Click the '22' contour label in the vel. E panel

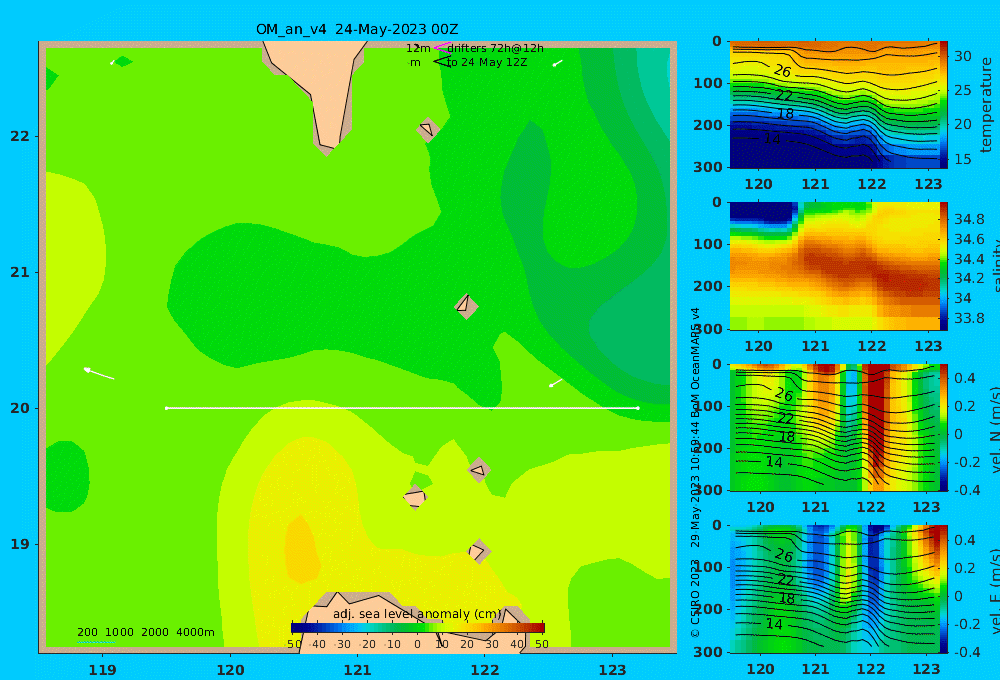(785, 580)
